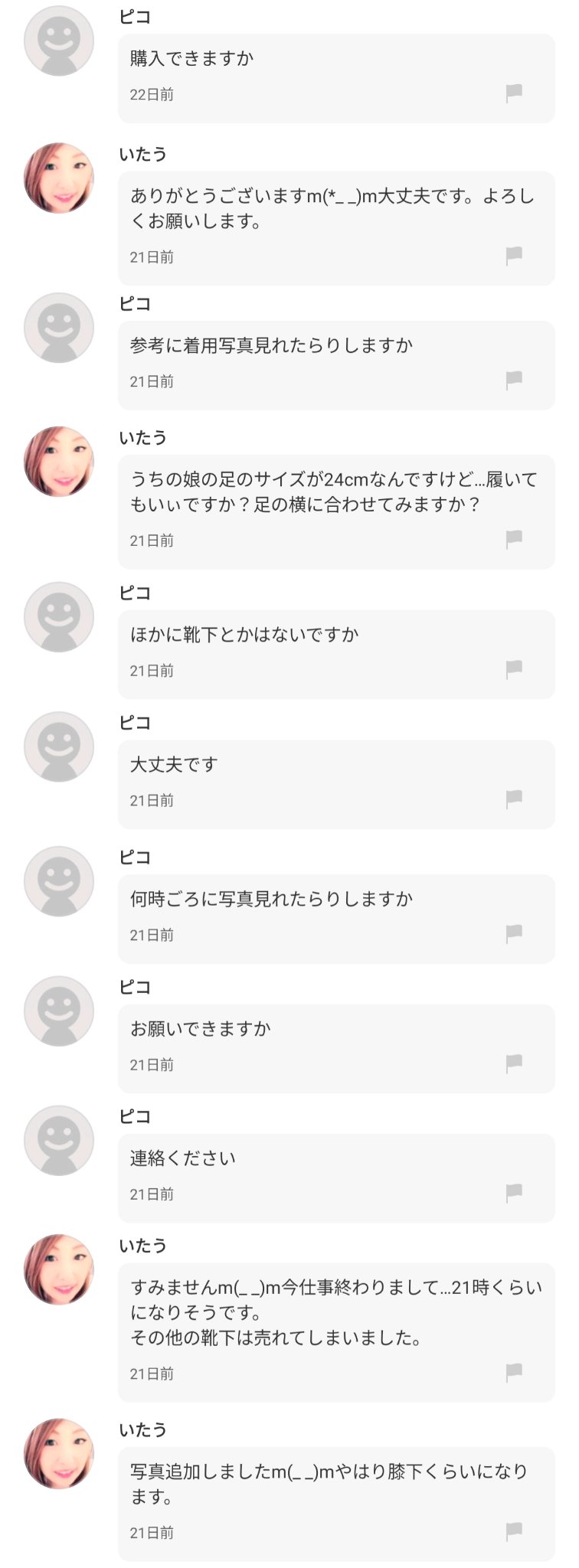Select the message bubble '大丈夫です'
The height and width of the screenshot is (1568, 579).
(336, 784)
